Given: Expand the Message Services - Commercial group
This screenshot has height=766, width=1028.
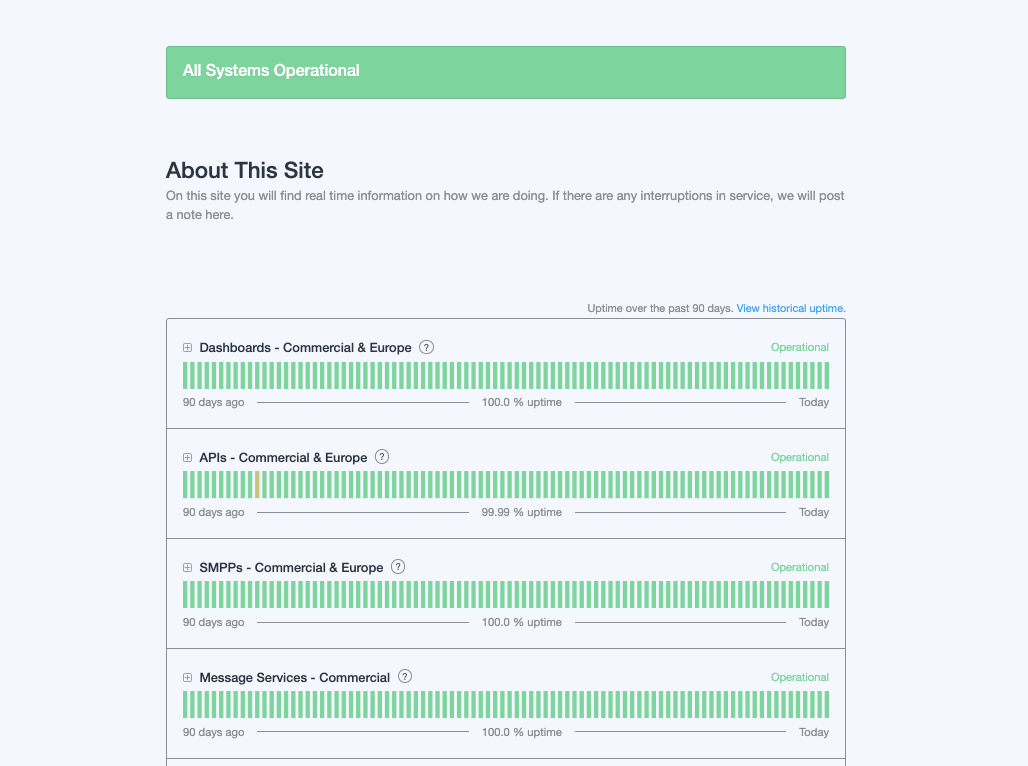Looking at the screenshot, I should (x=187, y=678).
